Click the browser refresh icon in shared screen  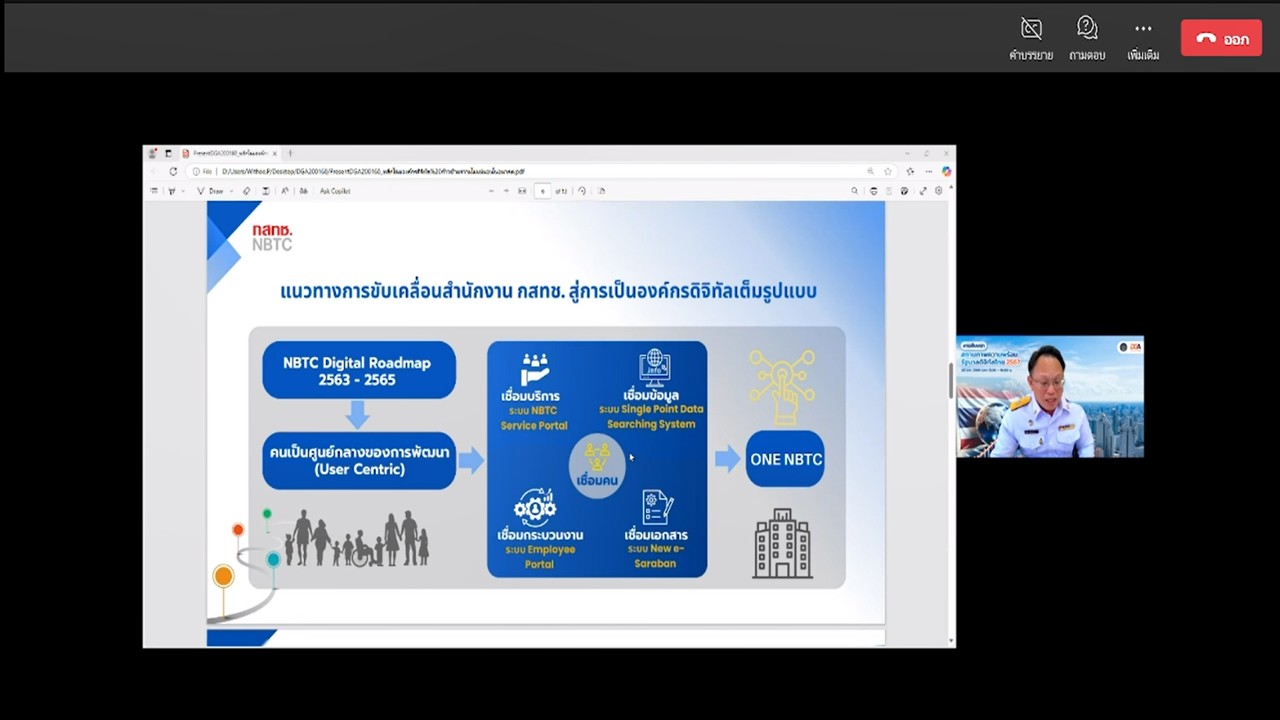[x=173, y=172]
